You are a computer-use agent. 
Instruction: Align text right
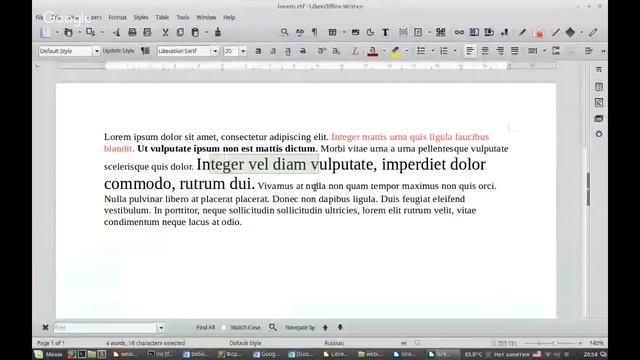point(500,51)
